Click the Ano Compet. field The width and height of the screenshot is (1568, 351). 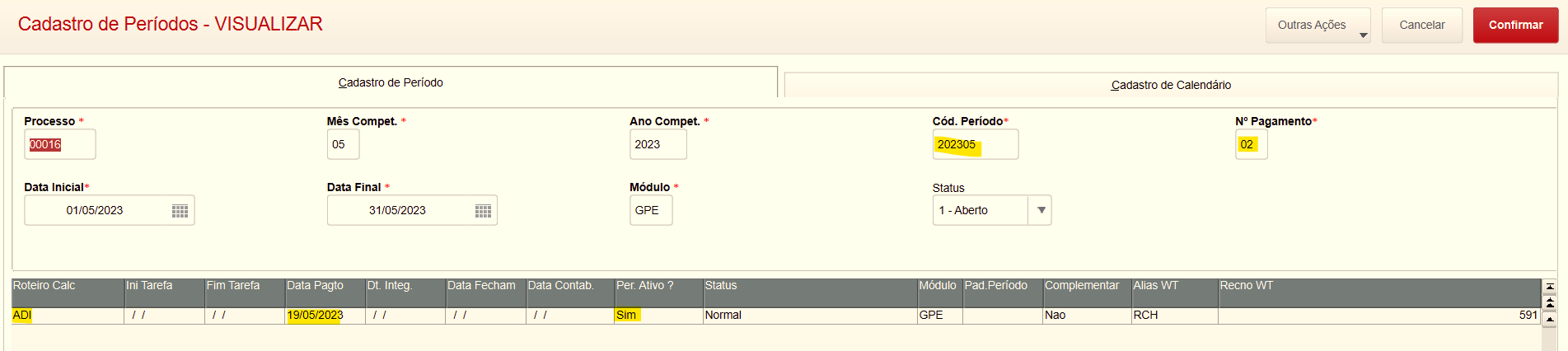pyautogui.click(x=657, y=144)
